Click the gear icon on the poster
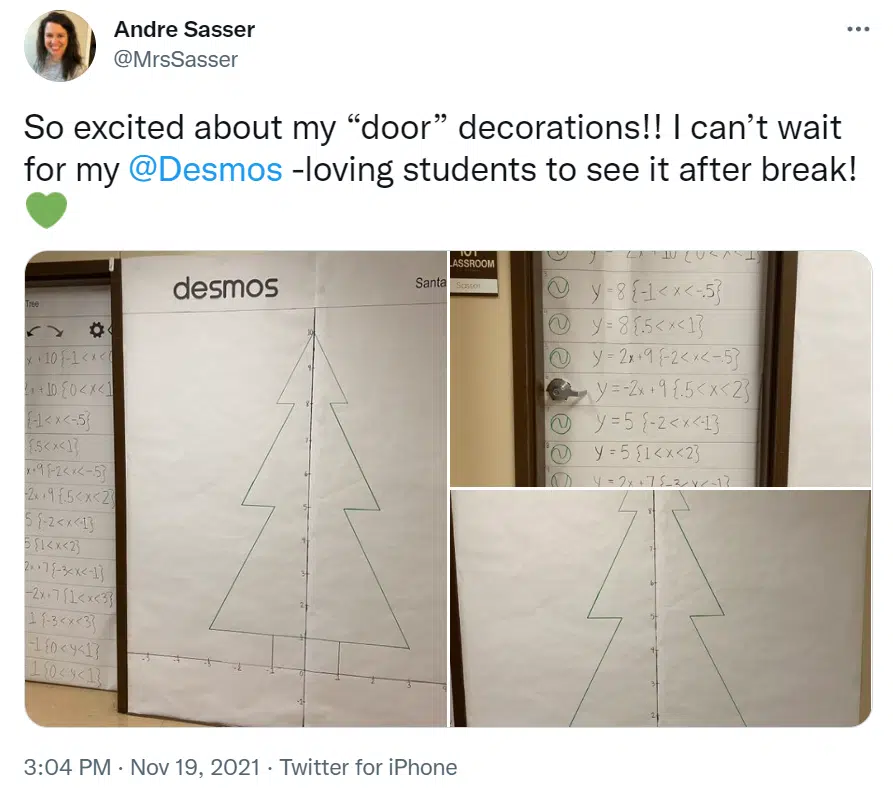893x791 pixels. [x=97, y=330]
